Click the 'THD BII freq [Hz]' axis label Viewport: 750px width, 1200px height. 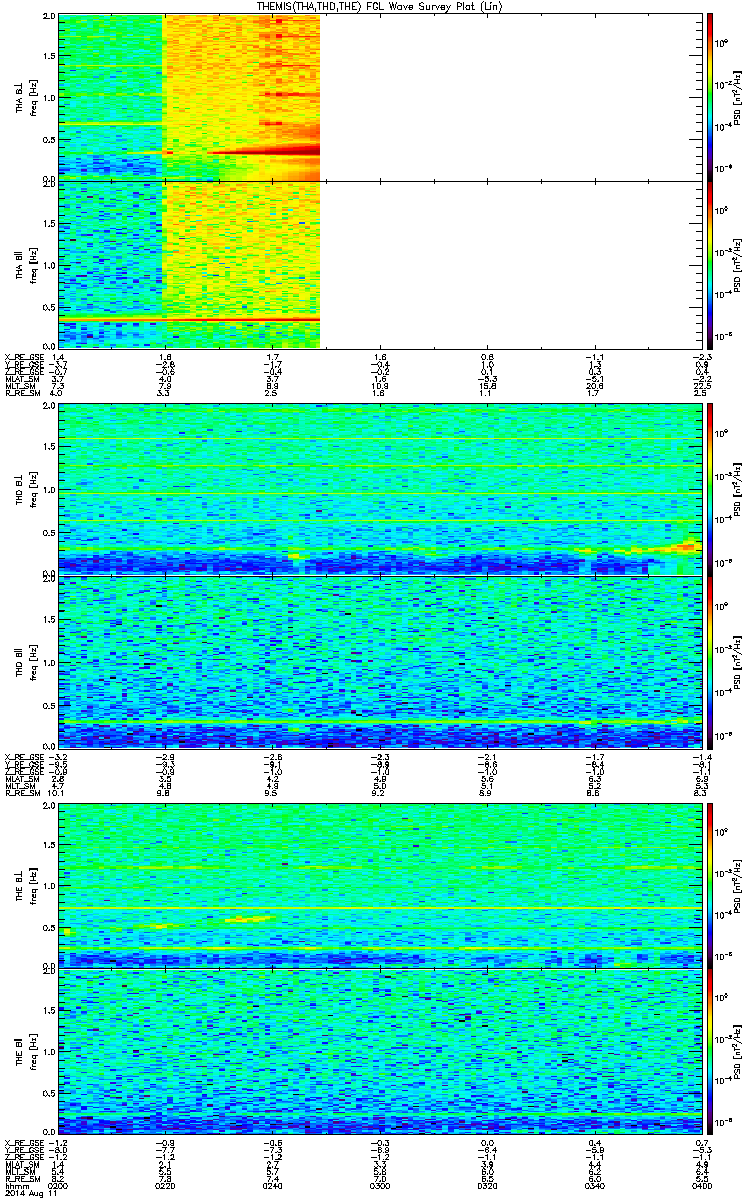click(25, 661)
